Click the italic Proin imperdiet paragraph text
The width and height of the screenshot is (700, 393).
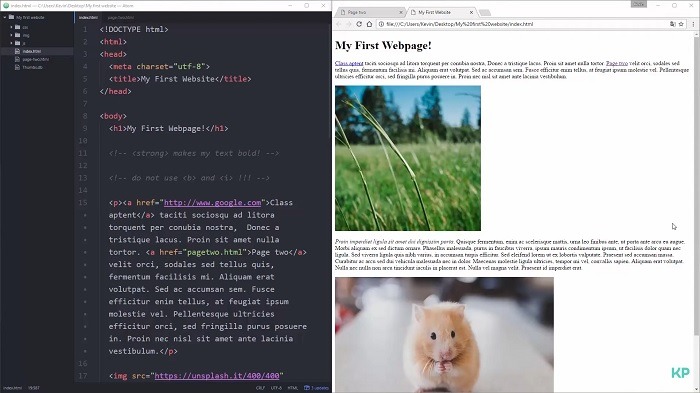click(394, 242)
